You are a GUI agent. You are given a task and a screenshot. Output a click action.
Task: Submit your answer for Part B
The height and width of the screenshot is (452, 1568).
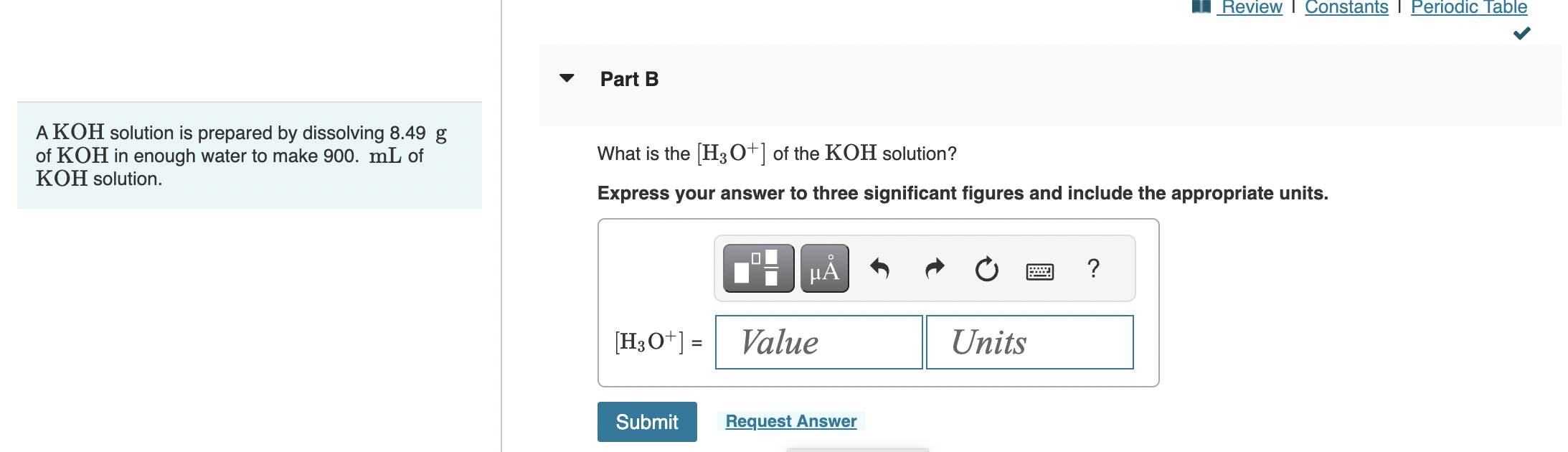646,422
